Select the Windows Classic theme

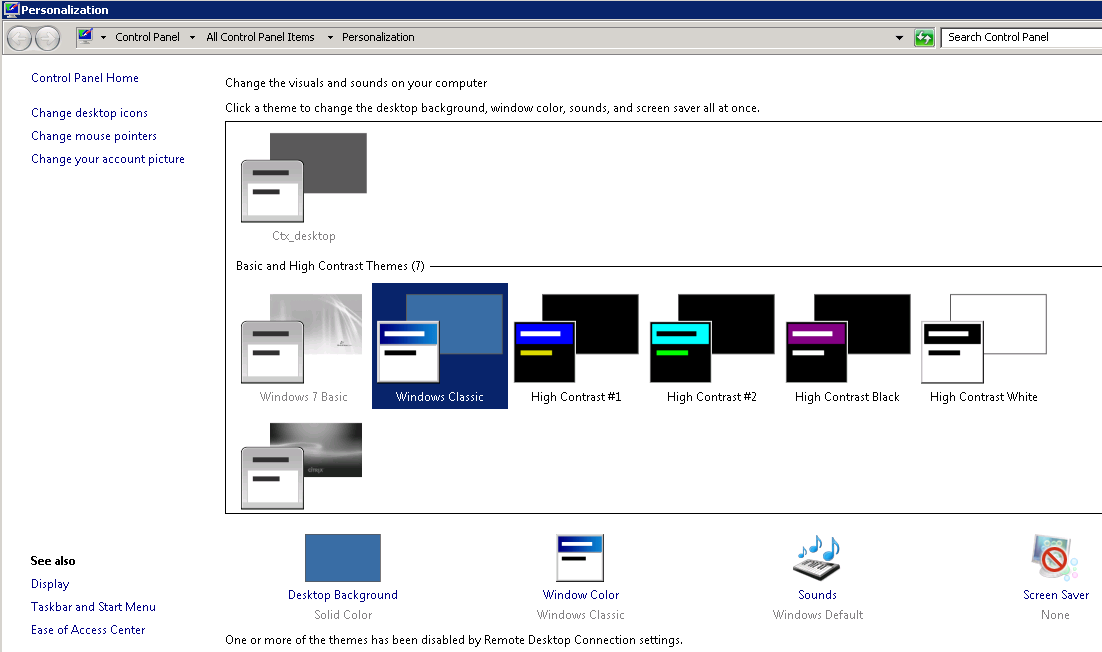click(440, 340)
